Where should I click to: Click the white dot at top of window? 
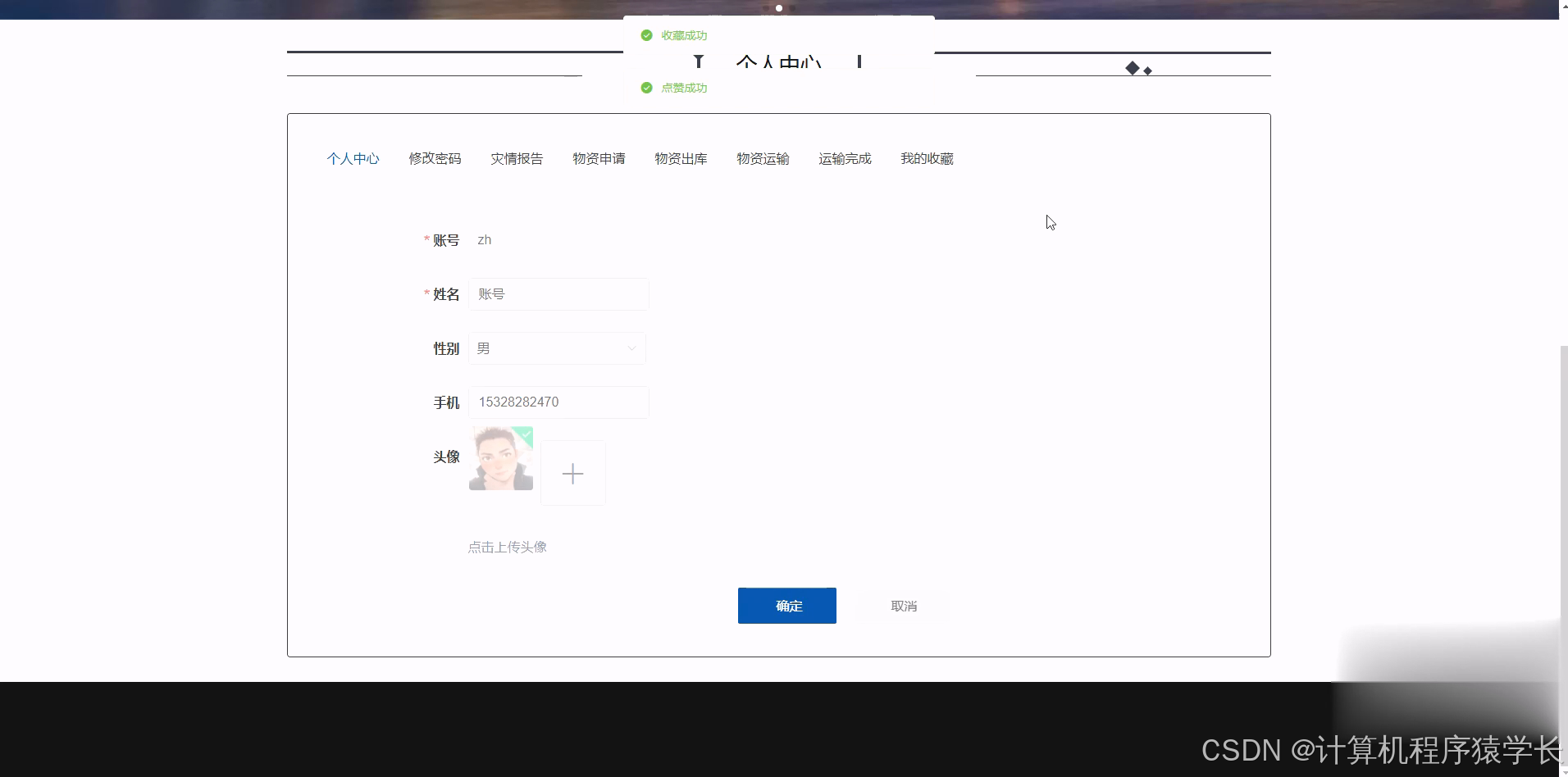[778, 8]
